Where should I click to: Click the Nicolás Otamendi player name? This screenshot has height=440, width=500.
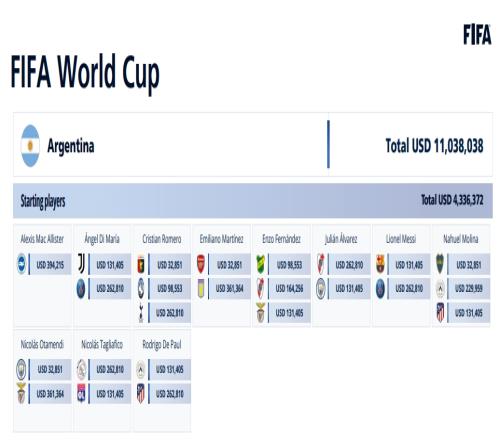(x=42, y=344)
